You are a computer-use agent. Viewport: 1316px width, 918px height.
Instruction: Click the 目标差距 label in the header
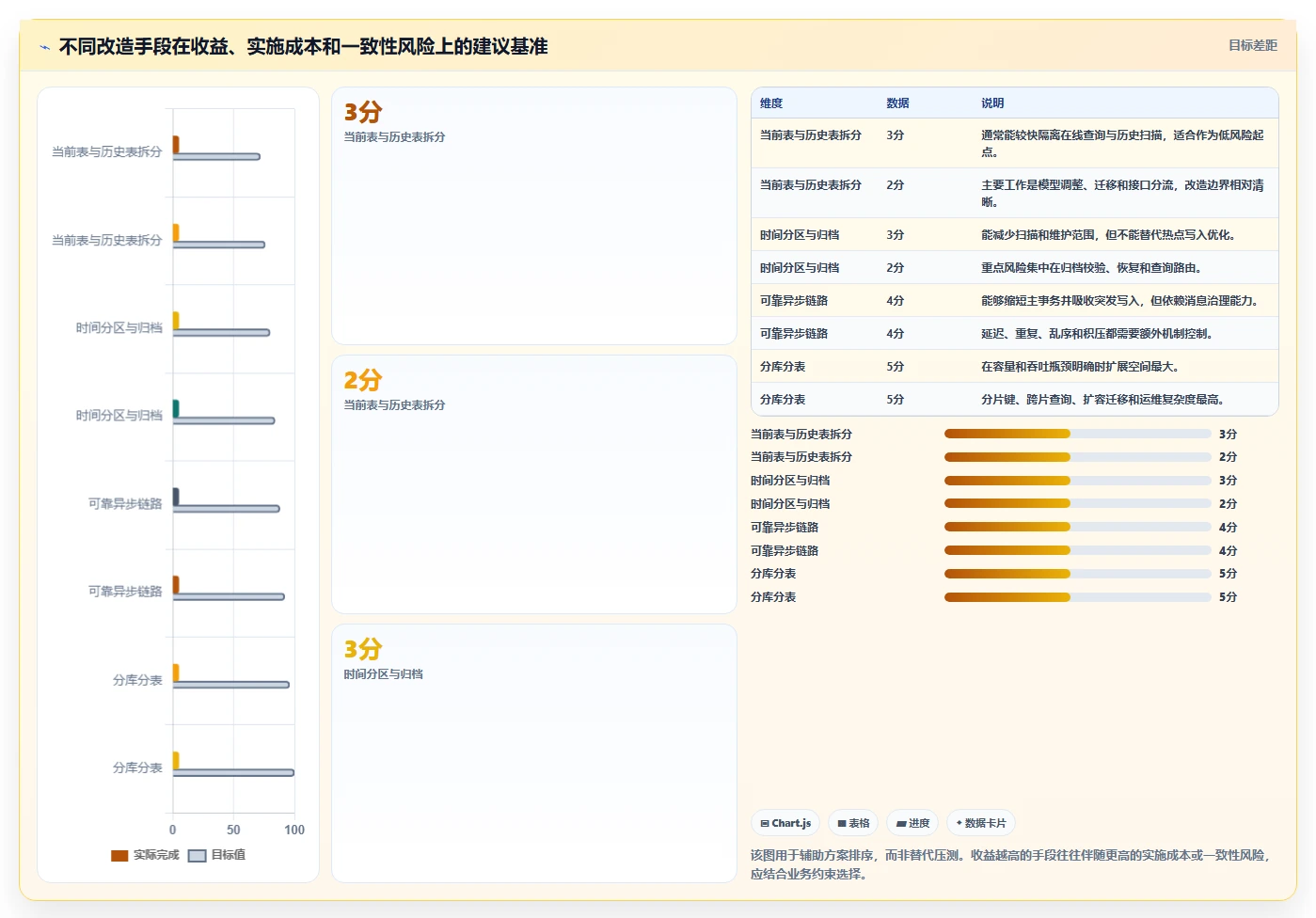pos(1253,45)
